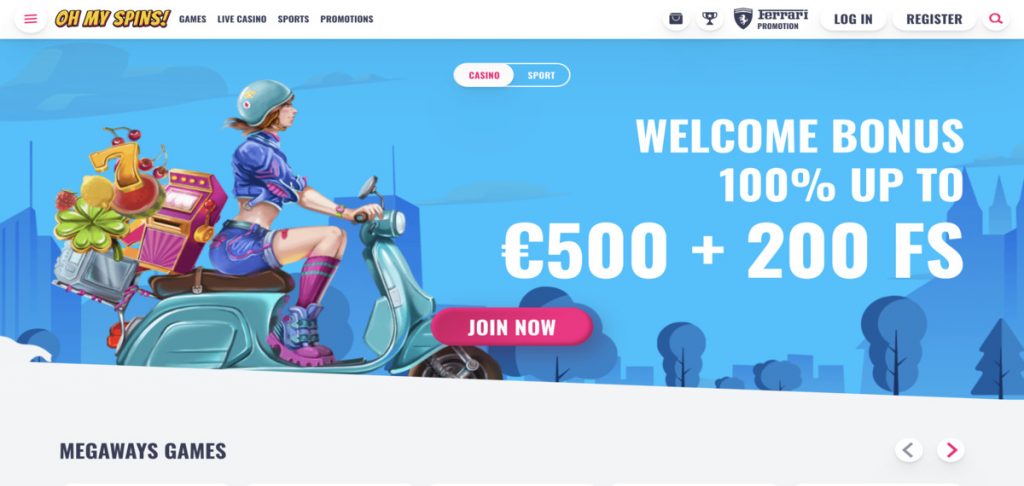Open the Ferrari promotion badge
The image size is (1024, 486).
tap(771, 19)
